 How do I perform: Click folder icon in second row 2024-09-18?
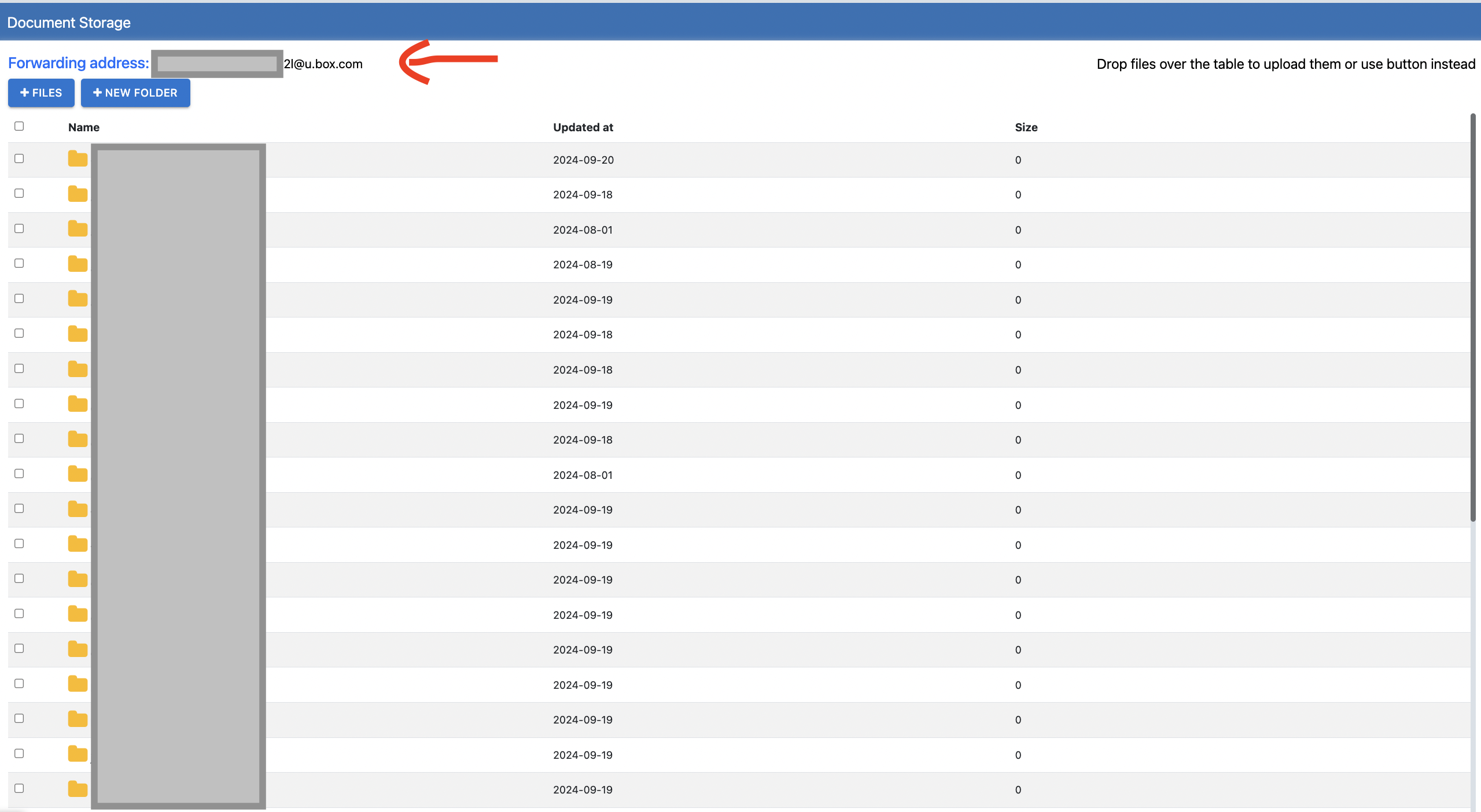pyautogui.click(x=78, y=194)
